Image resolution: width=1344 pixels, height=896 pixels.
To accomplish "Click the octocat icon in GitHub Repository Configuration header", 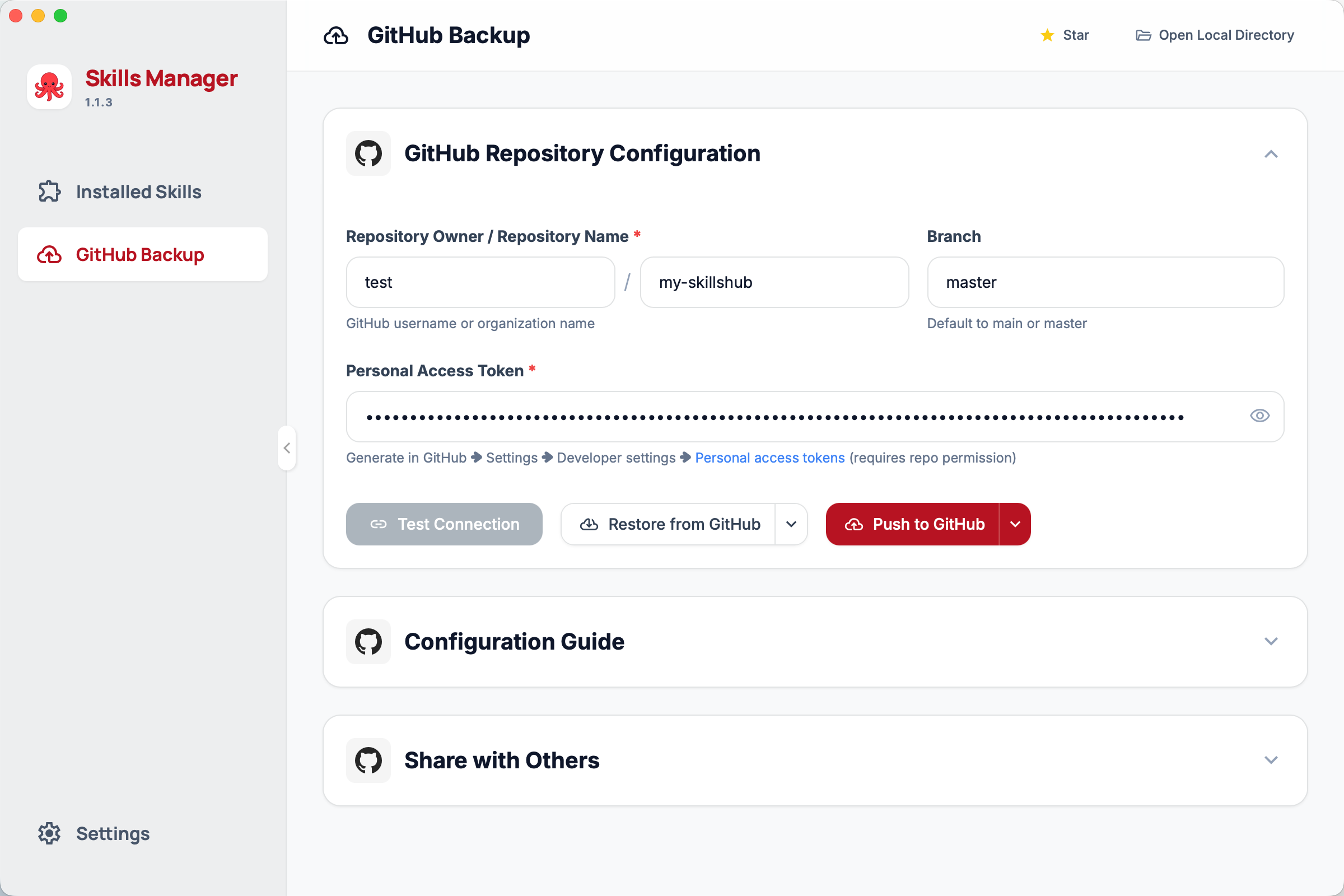I will click(x=368, y=153).
